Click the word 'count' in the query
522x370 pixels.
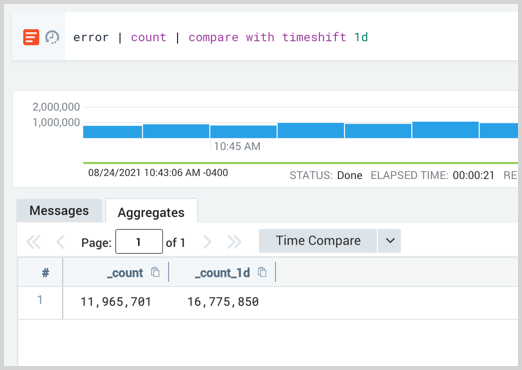tap(148, 37)
